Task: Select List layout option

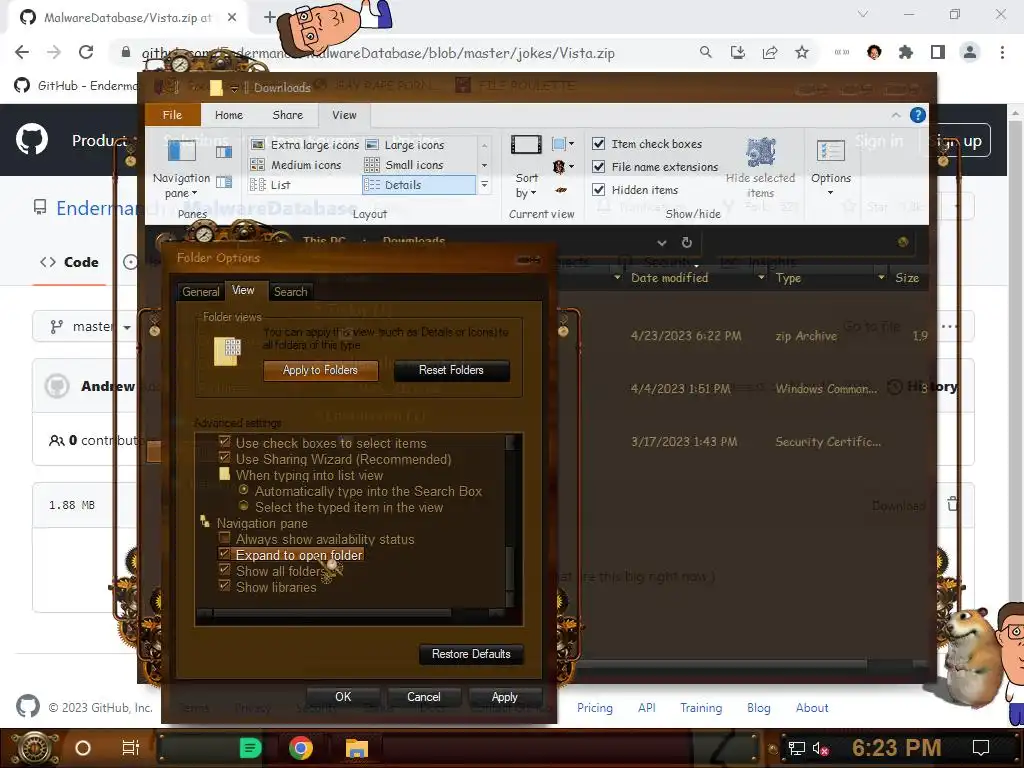Action: 270,185
